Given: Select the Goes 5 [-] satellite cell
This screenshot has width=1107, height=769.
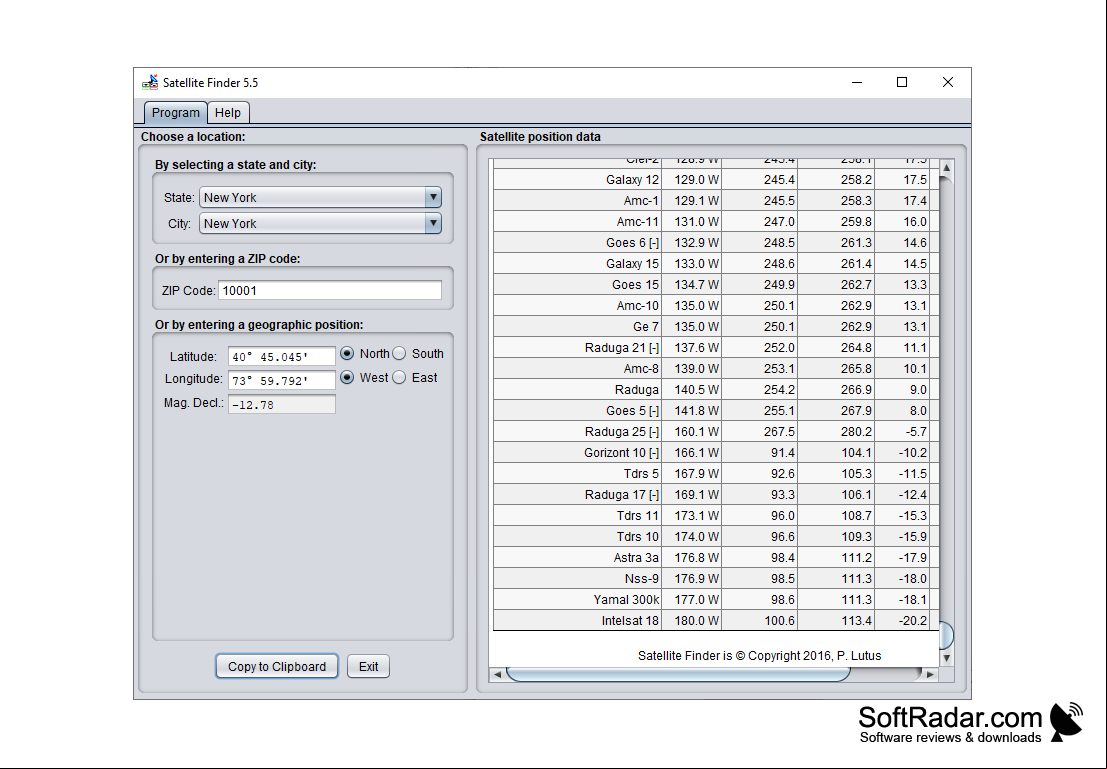Looking at the screenshot, I should 578,411.
